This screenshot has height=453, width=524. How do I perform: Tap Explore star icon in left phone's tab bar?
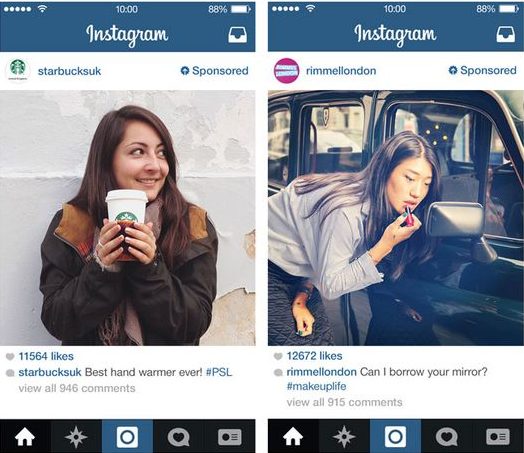[x=76, y=437]
